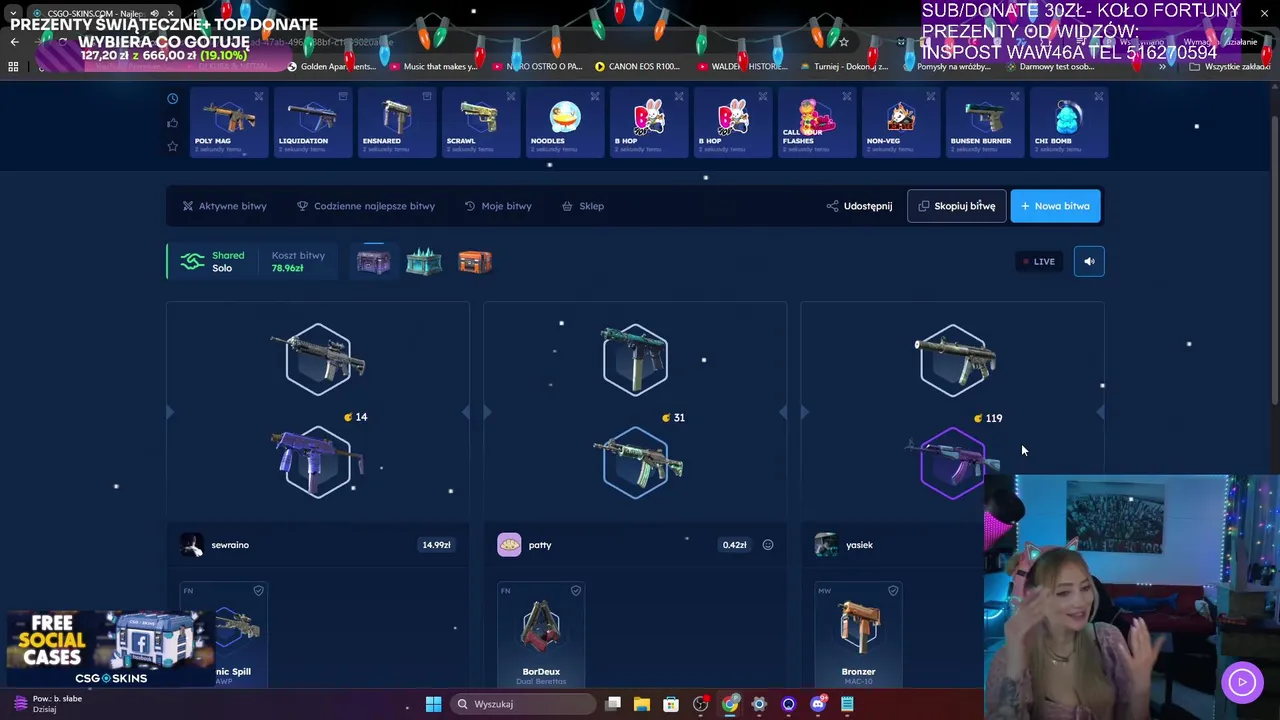Click shield icon on sewraino's AWP card
Image resolution: width=1280 pixels, height=720 pixels.
click(258, 591)
